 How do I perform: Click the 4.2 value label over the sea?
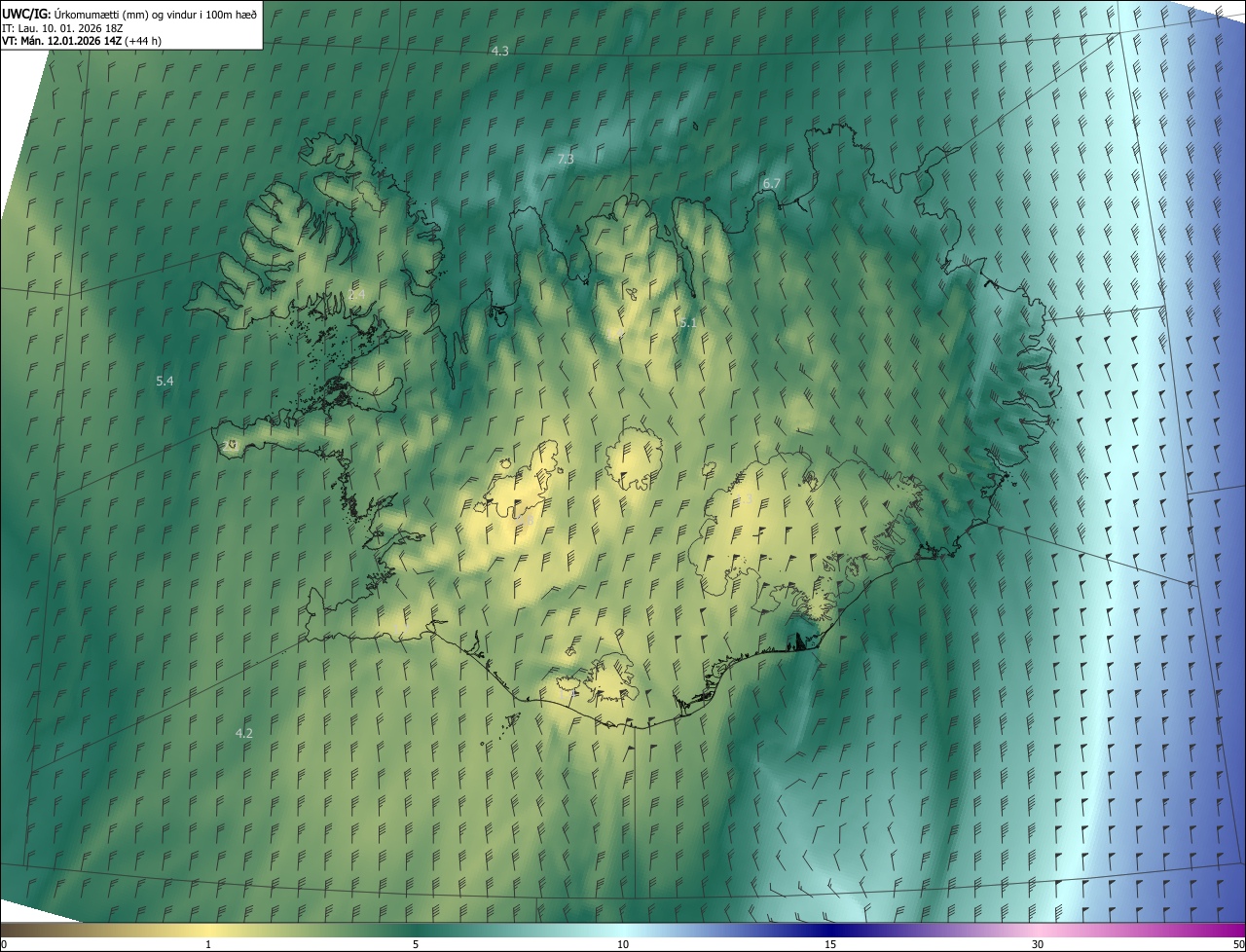pos(244,733)
